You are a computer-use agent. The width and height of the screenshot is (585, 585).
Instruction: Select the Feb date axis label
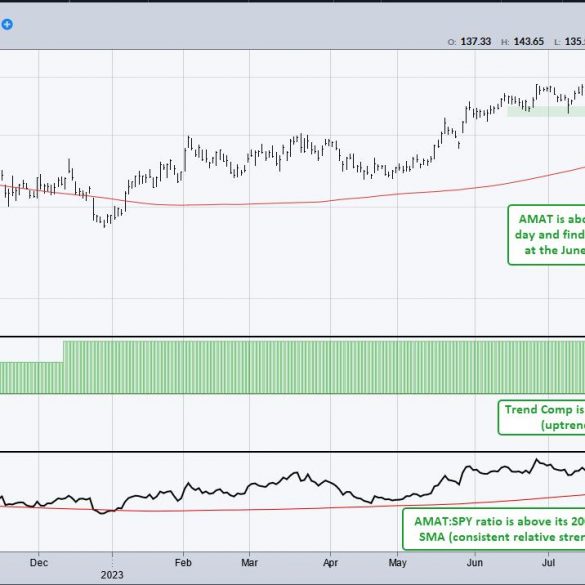(x=183, y=563)
